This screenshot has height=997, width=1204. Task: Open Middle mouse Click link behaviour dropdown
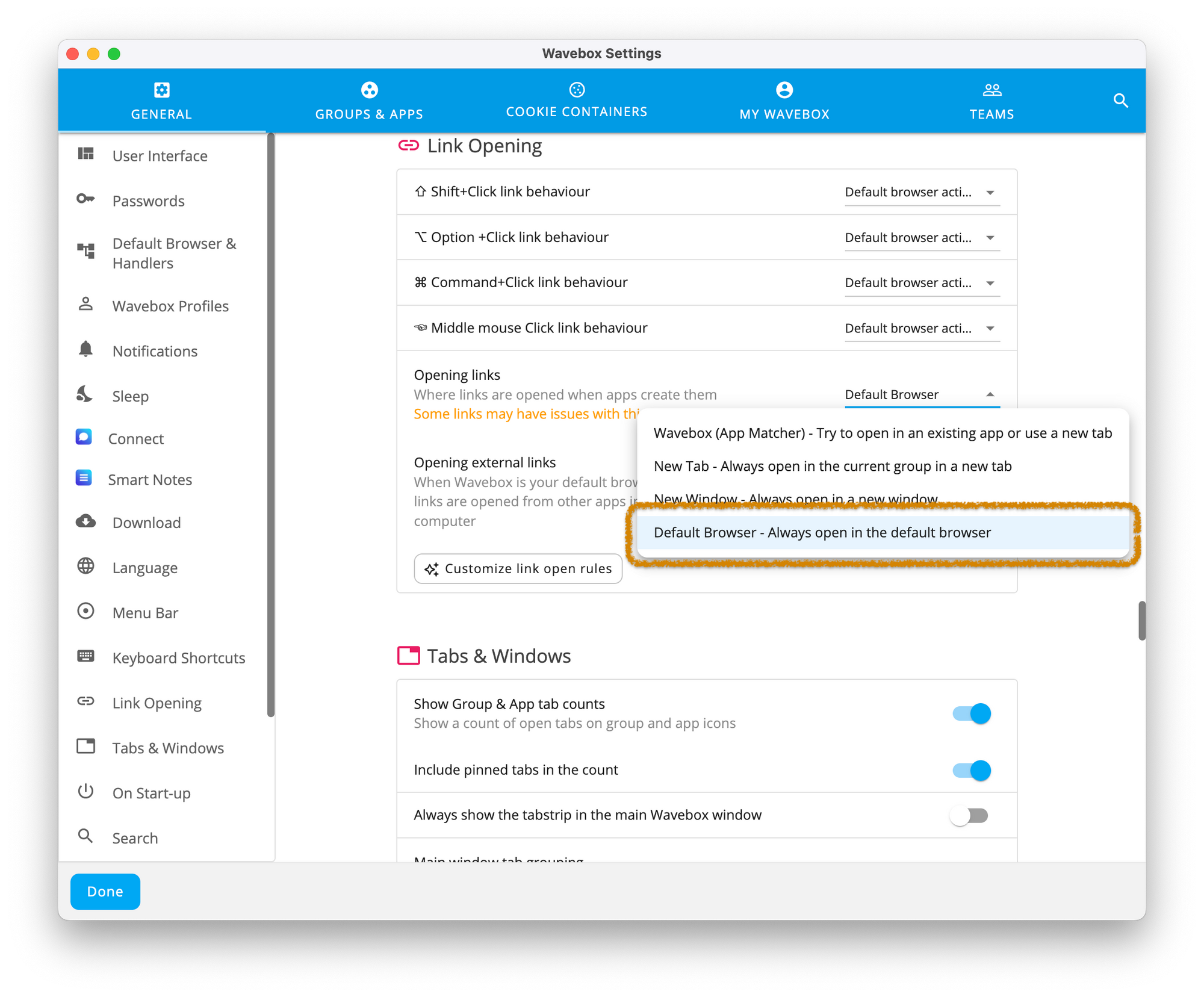coord(922,328)
